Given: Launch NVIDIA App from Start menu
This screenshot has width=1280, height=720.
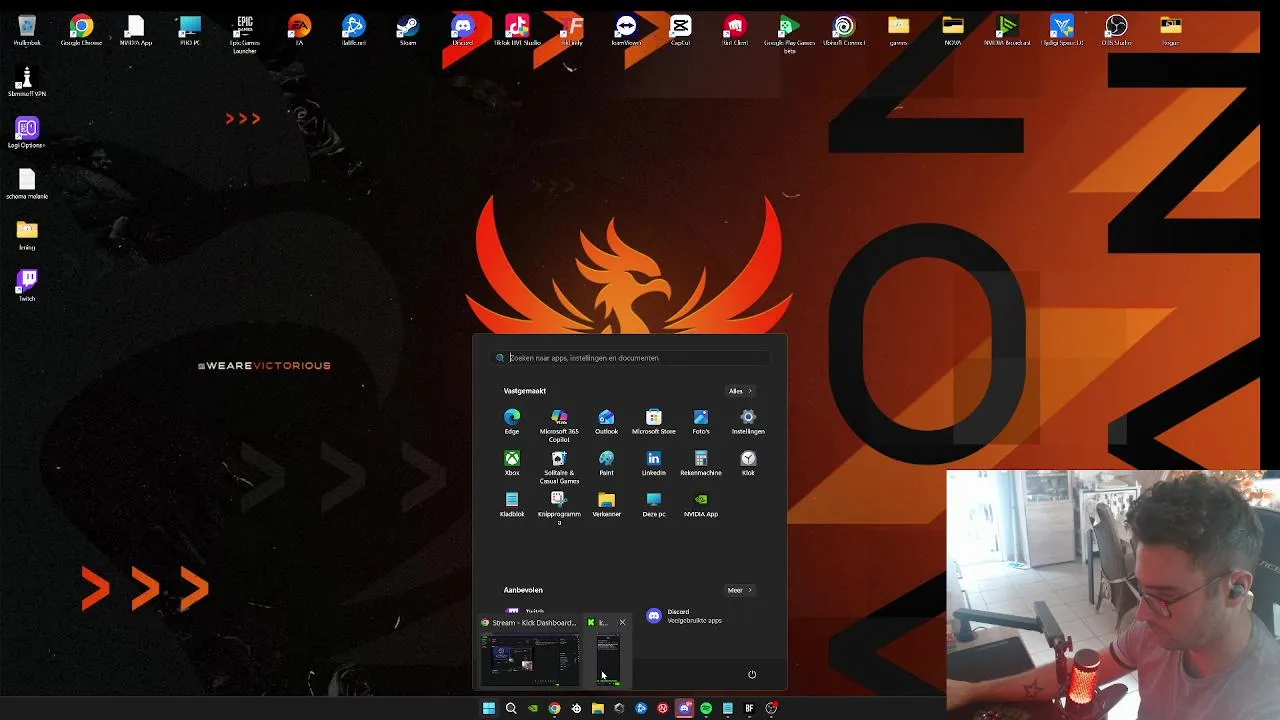Looking at the screenshot, I should pyautogui.click(x=701, y=505).
